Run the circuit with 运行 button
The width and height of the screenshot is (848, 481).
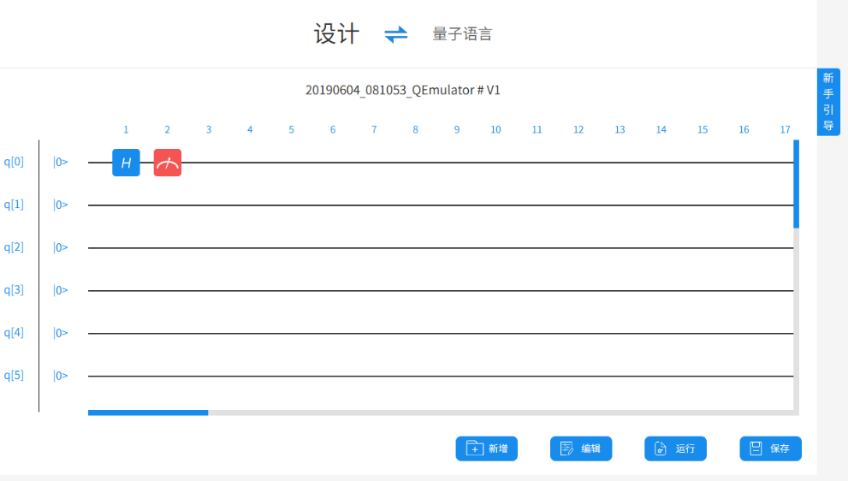pyautogui.click(x=675, y=449)
